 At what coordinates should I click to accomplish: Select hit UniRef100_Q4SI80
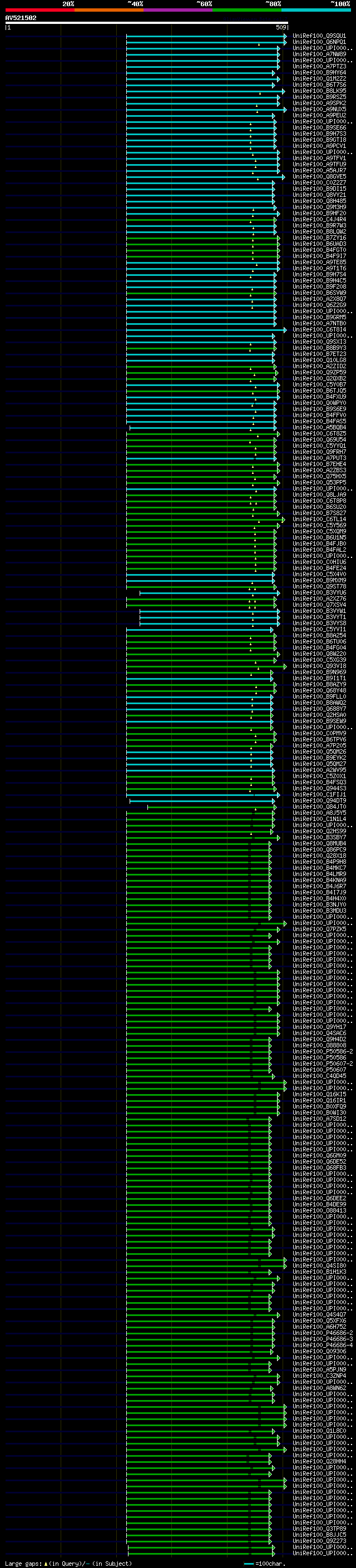click(x=319, y=1265)
